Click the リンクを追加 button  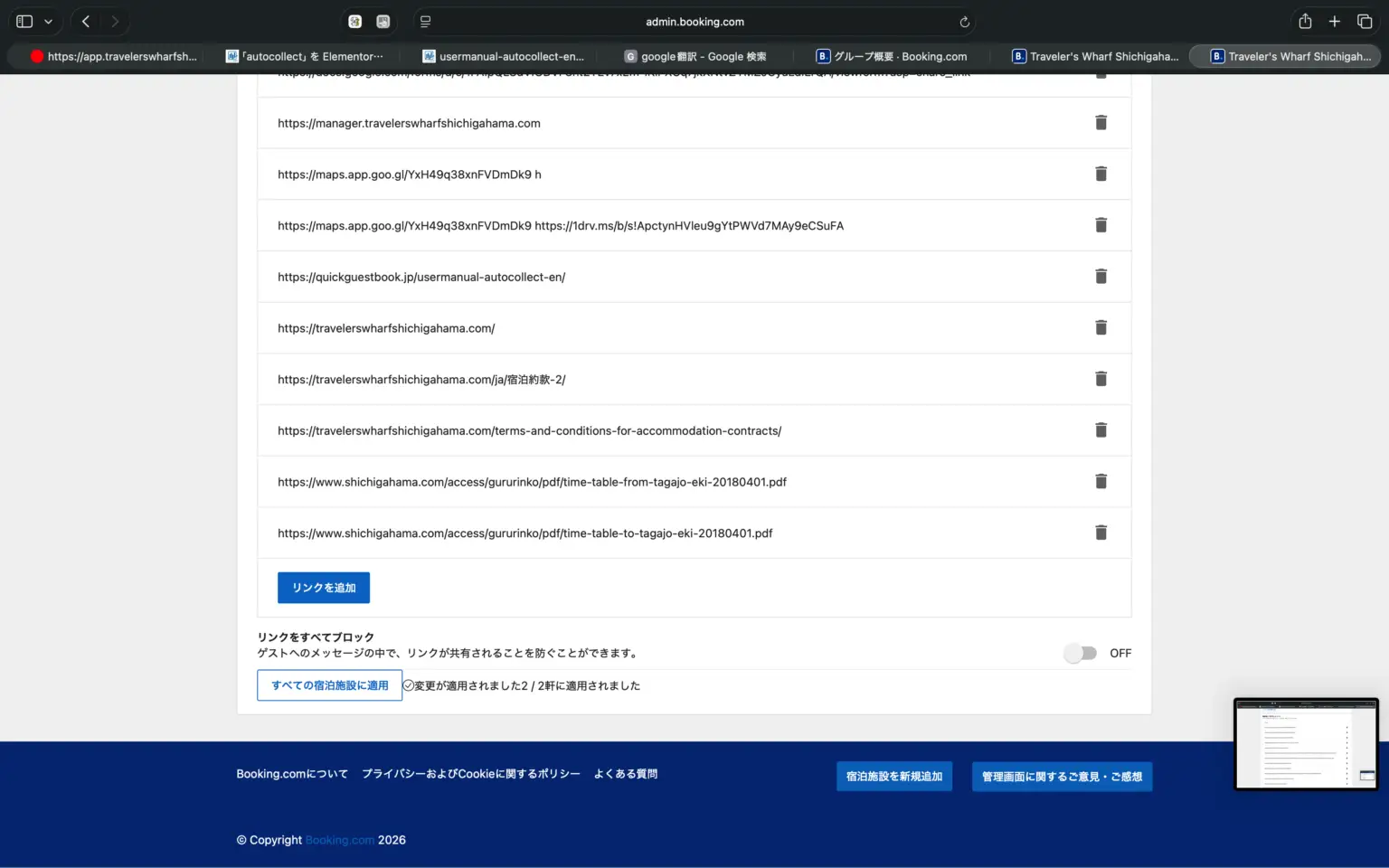click(x=324, y=588)
